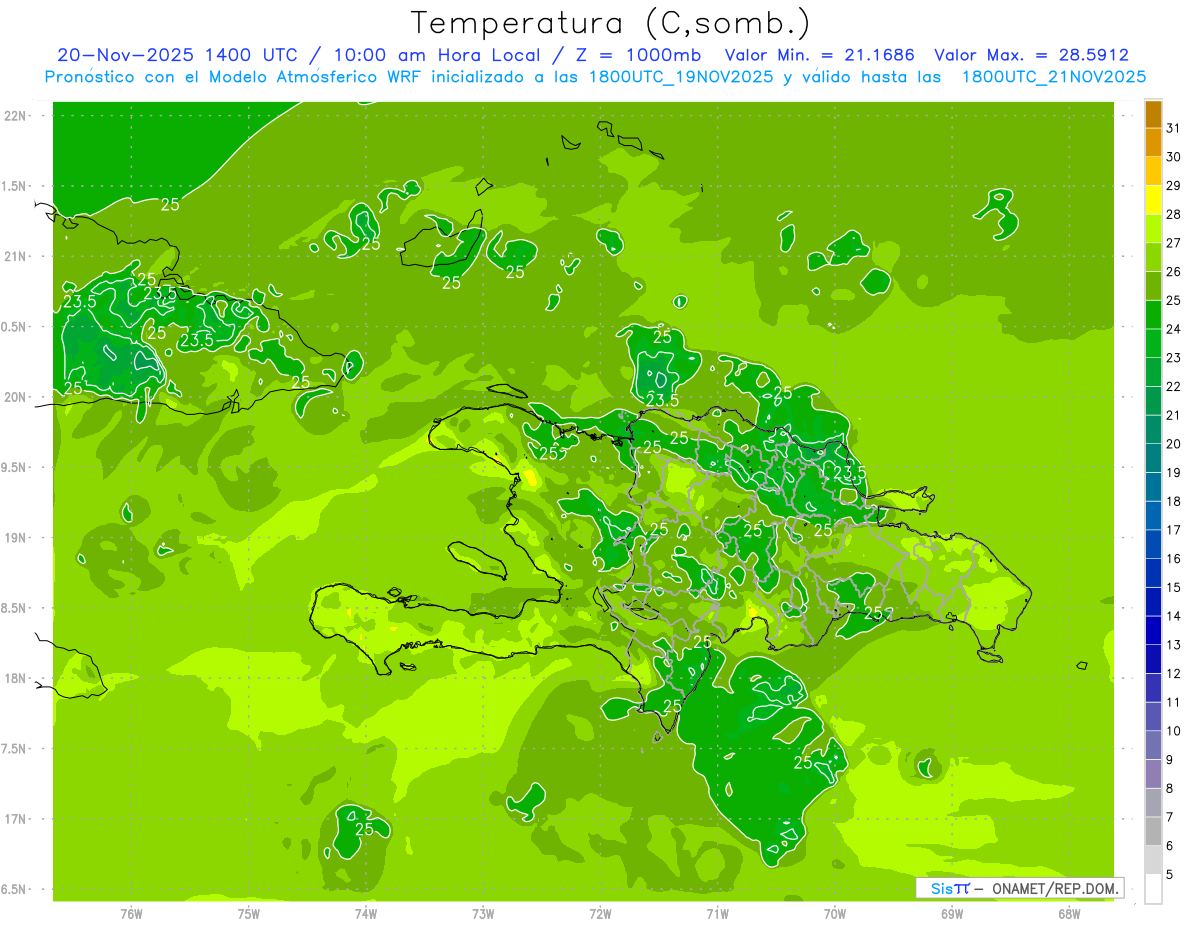Click the '31' value on the color legend
This screenshot has width=1200, height=927.
[x=1173, y=128]
